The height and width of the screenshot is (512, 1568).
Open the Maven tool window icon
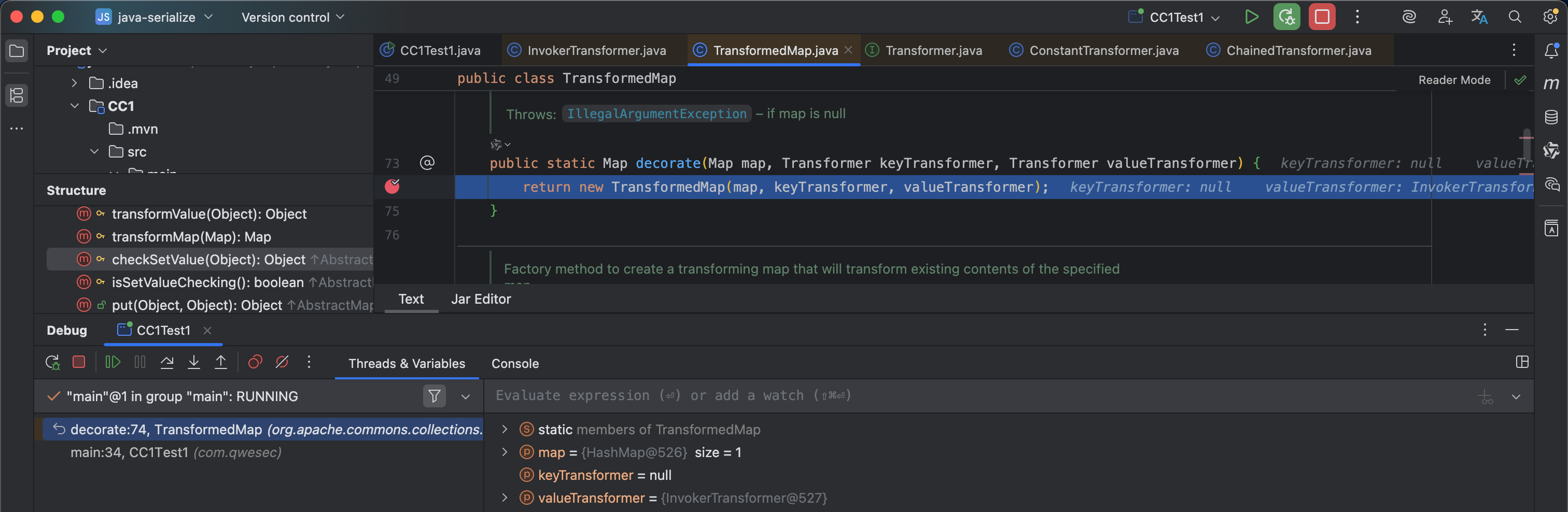coord(1551,84)
